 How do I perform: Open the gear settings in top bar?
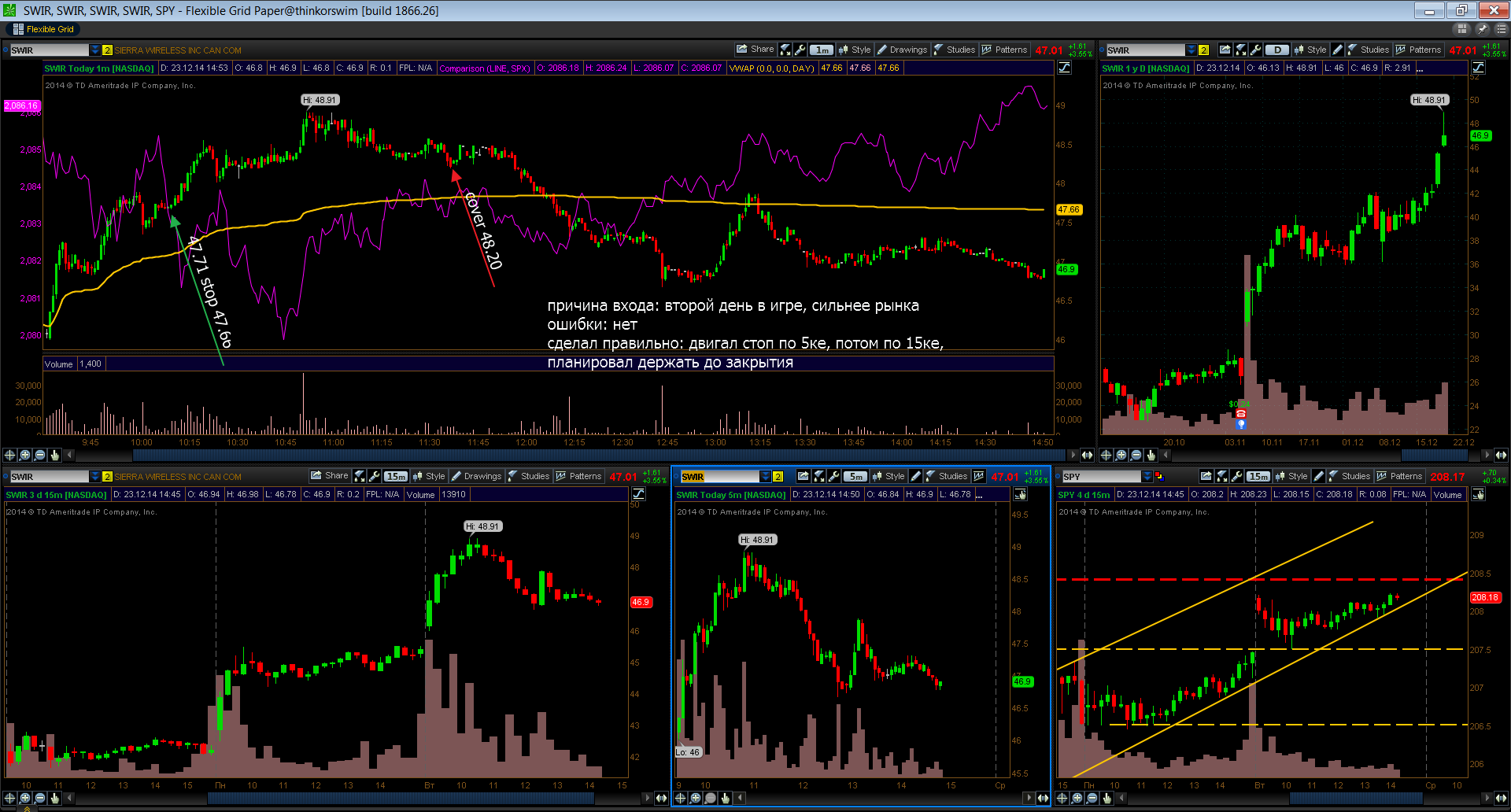pyautogui.click(x=1501, y=29)
